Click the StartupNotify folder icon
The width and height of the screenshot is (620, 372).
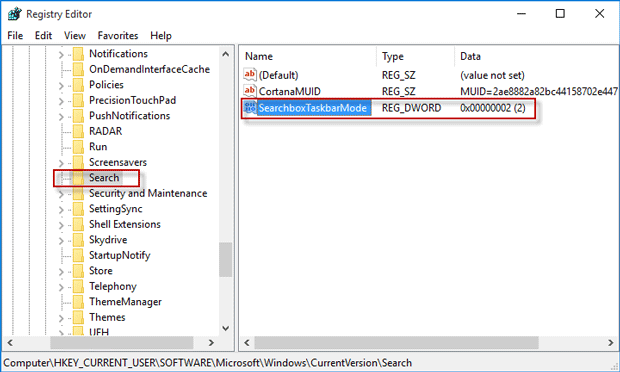pyautogui.click(x=78, y=255)
